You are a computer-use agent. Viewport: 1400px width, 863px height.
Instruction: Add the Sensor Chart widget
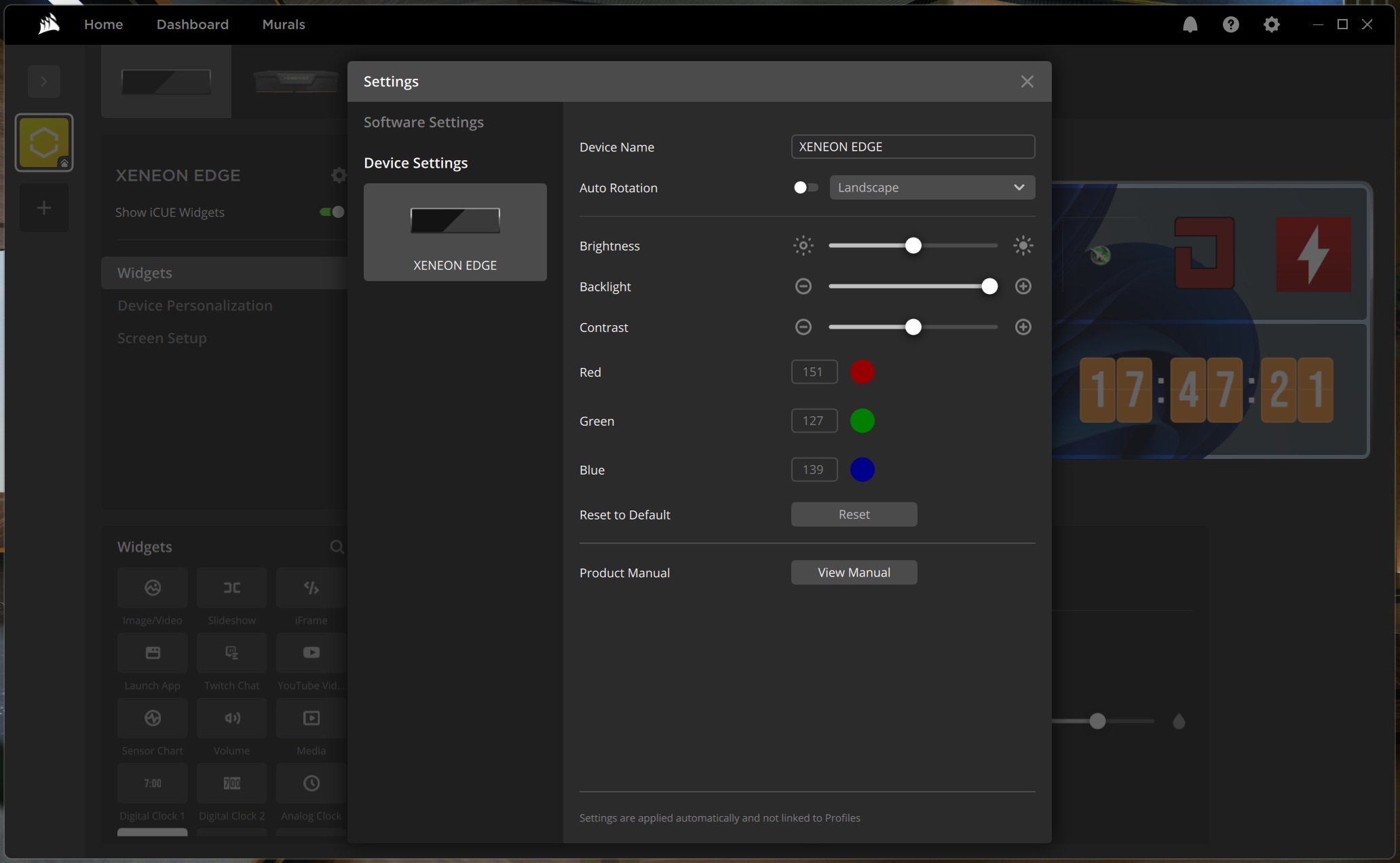(x=152, y=718)
